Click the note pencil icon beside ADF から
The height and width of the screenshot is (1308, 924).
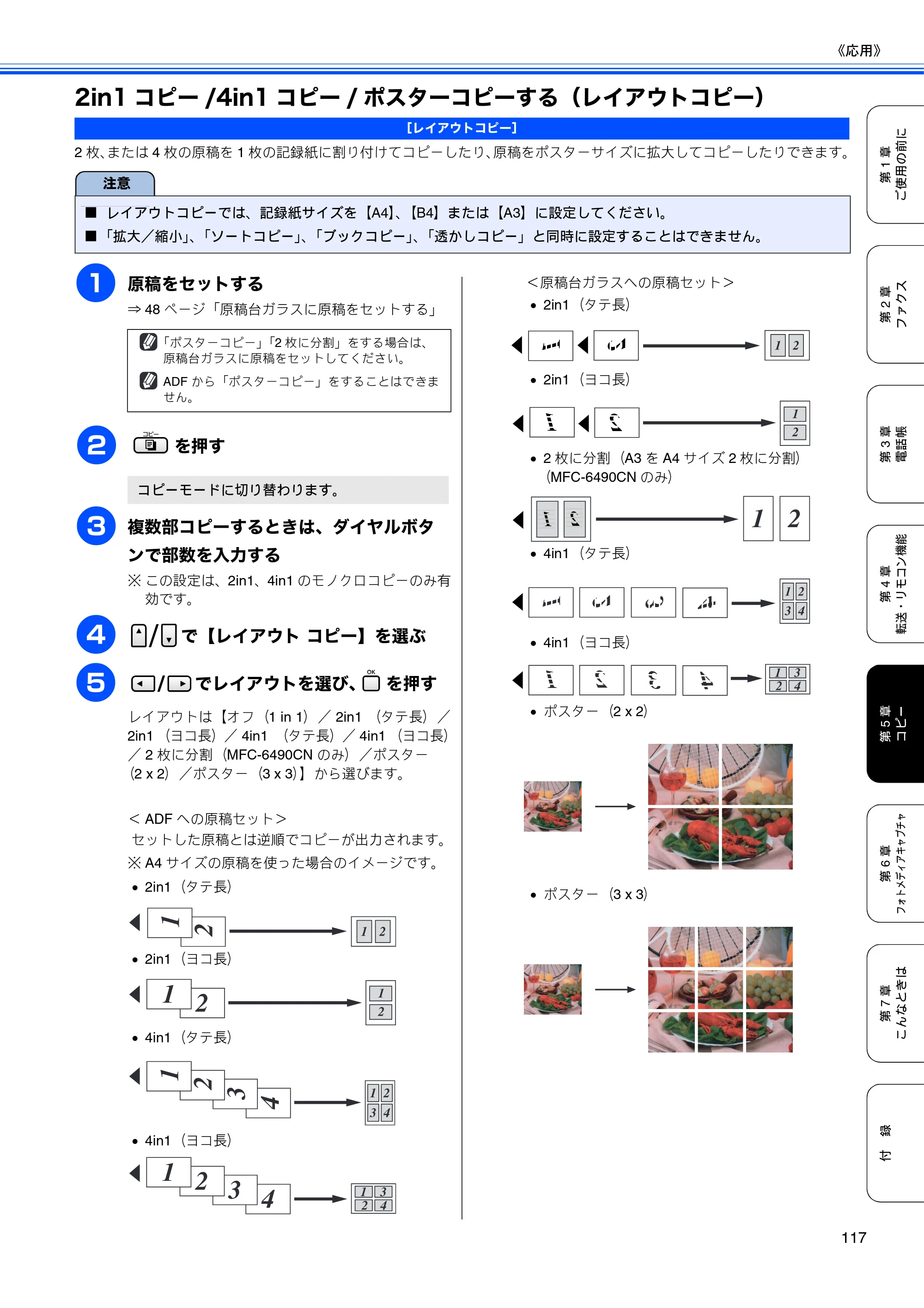point(148,381)
